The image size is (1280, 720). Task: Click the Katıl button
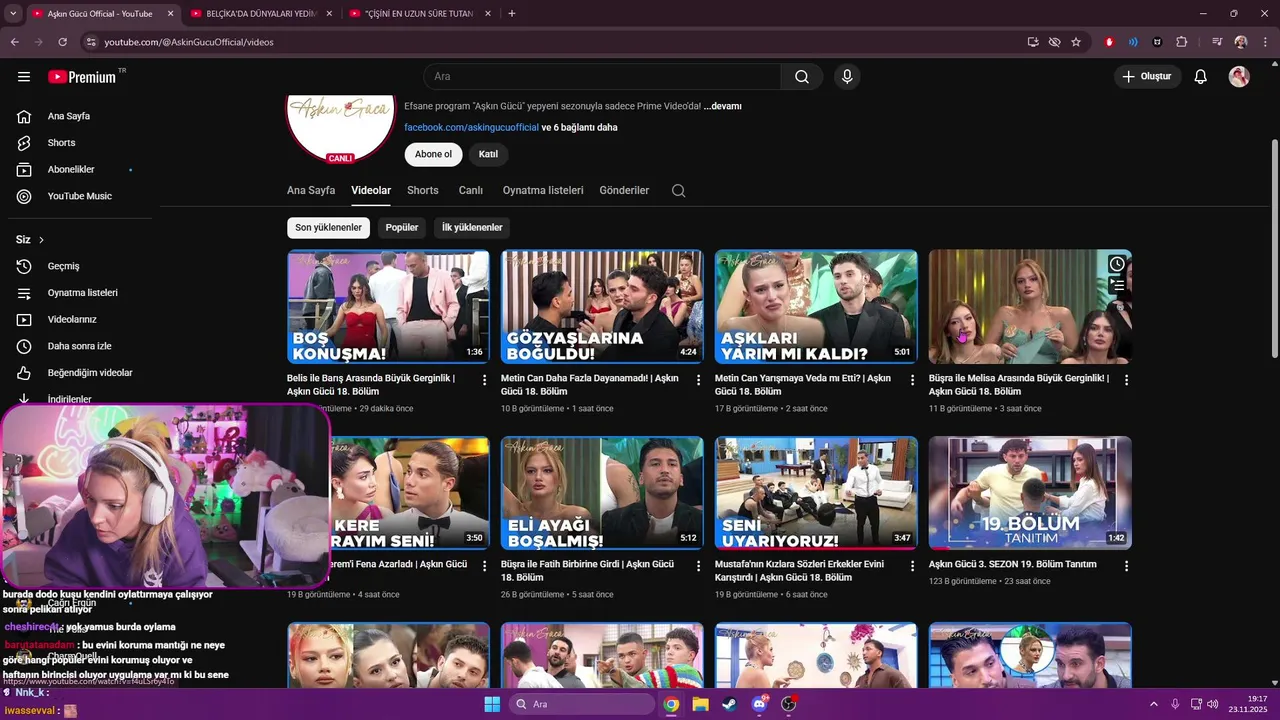tap(488, 154)
